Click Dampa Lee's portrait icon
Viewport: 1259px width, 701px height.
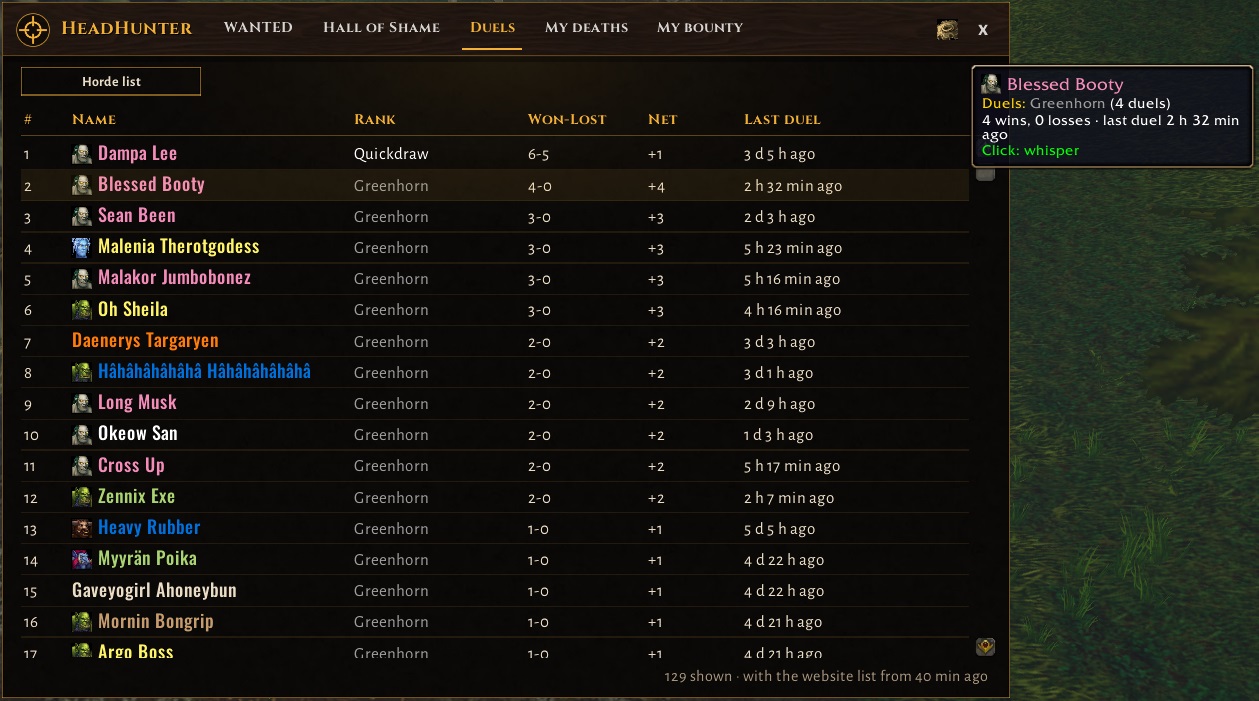pyautogui.click(x=82, y=154)
